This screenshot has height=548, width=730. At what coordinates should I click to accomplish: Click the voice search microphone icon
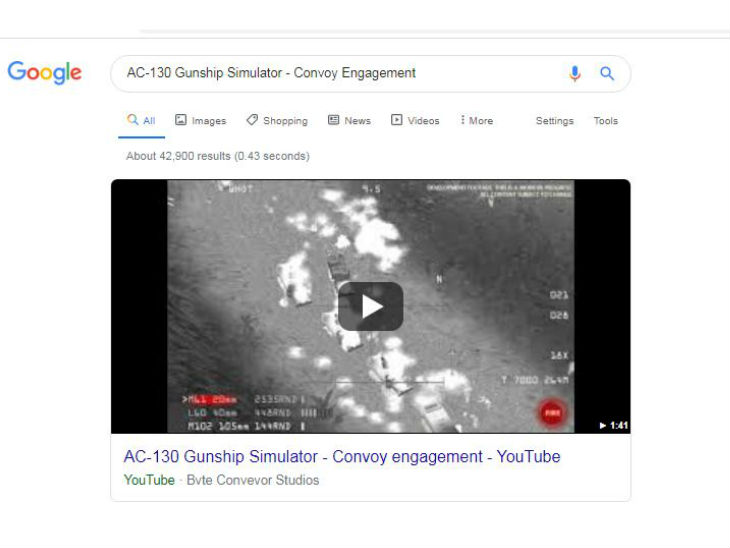[575, 74]
